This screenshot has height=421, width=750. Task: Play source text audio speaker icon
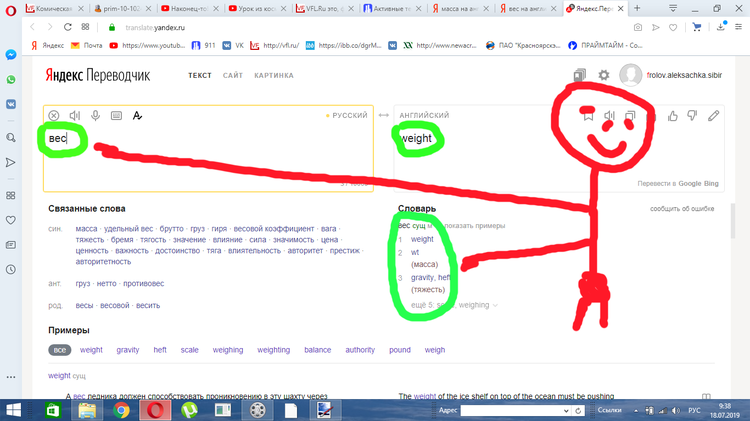click(75, 115)
